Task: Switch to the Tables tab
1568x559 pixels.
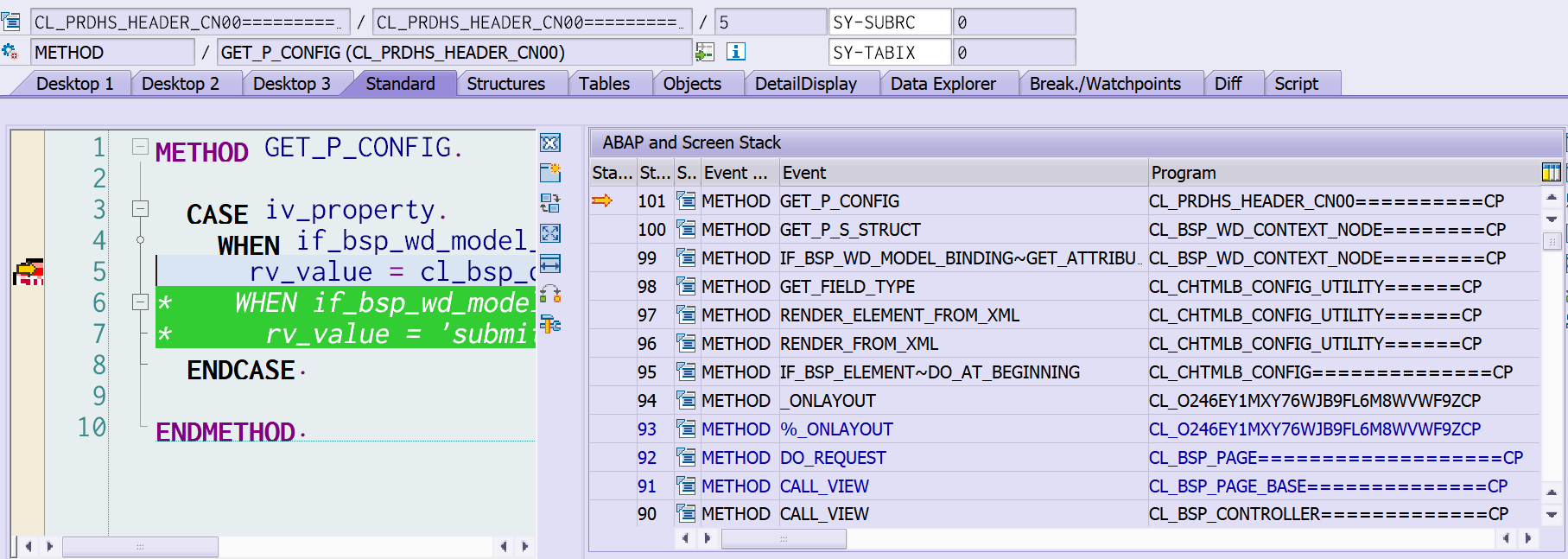Action: coord(604,84)
